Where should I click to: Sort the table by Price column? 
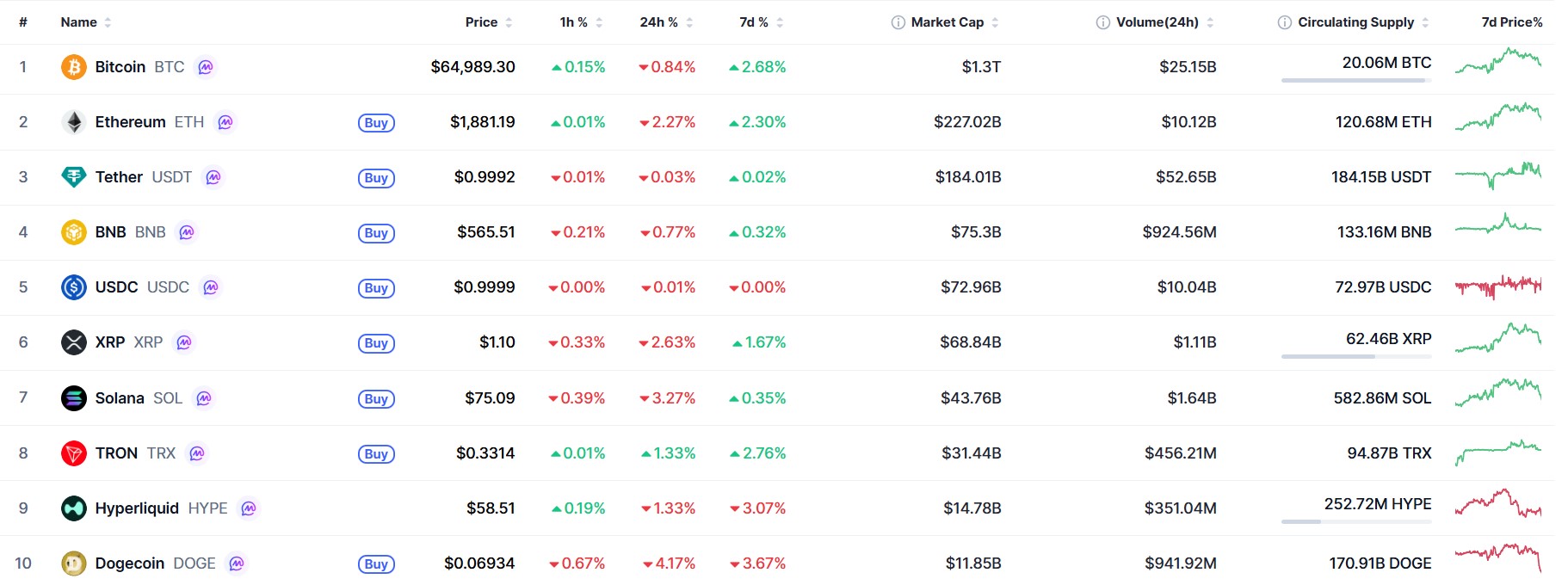point(489,22)
